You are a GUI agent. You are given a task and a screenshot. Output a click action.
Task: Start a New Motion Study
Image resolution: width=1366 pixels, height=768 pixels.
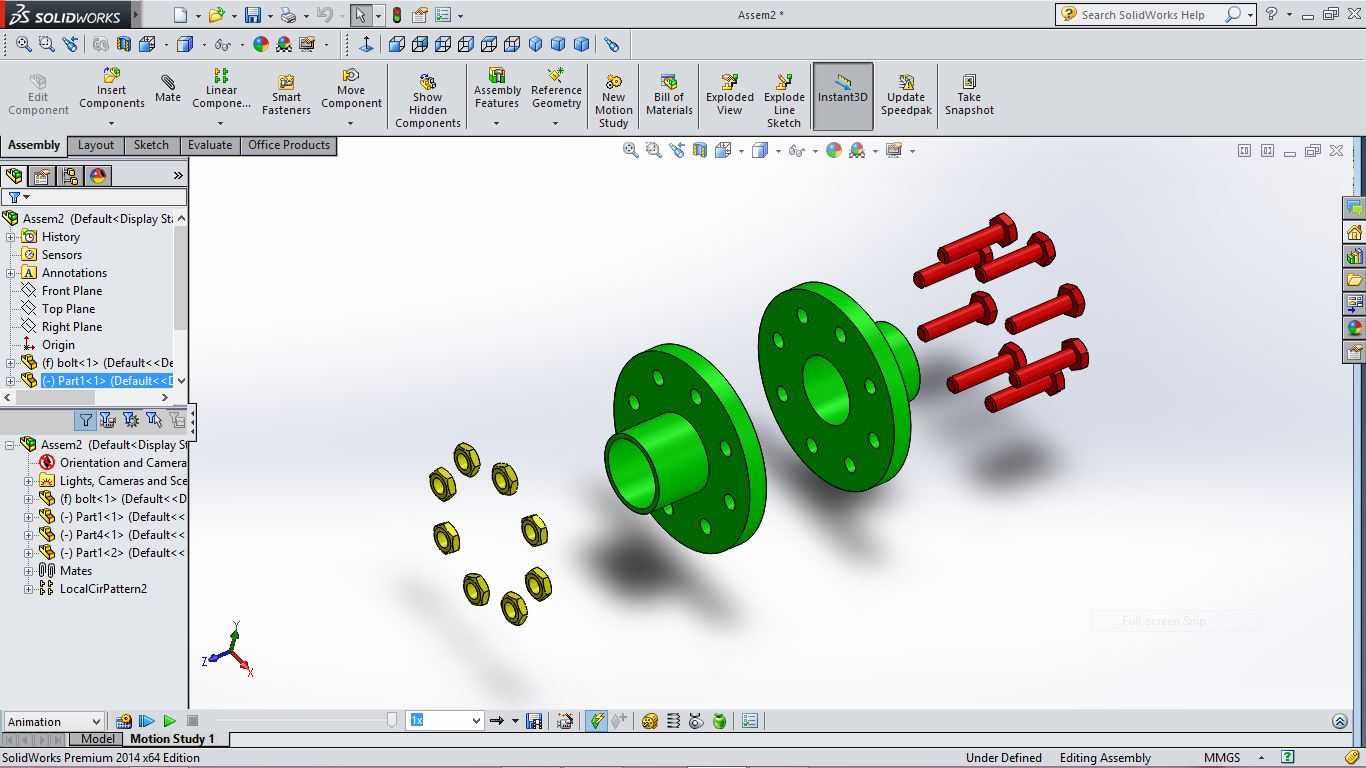[613, 101]
